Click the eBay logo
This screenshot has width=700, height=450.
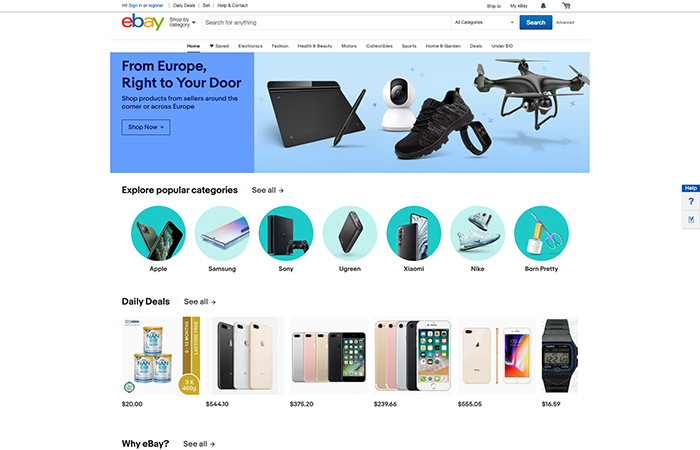[x=143, y=22]
